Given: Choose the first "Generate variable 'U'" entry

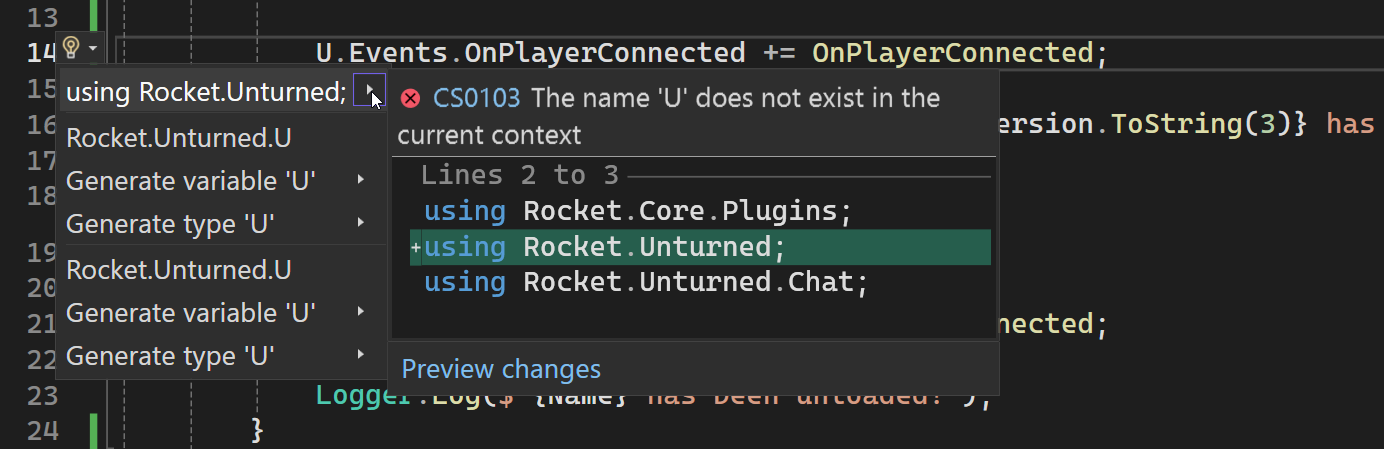Looking at the screenshot, I should 191,181.
